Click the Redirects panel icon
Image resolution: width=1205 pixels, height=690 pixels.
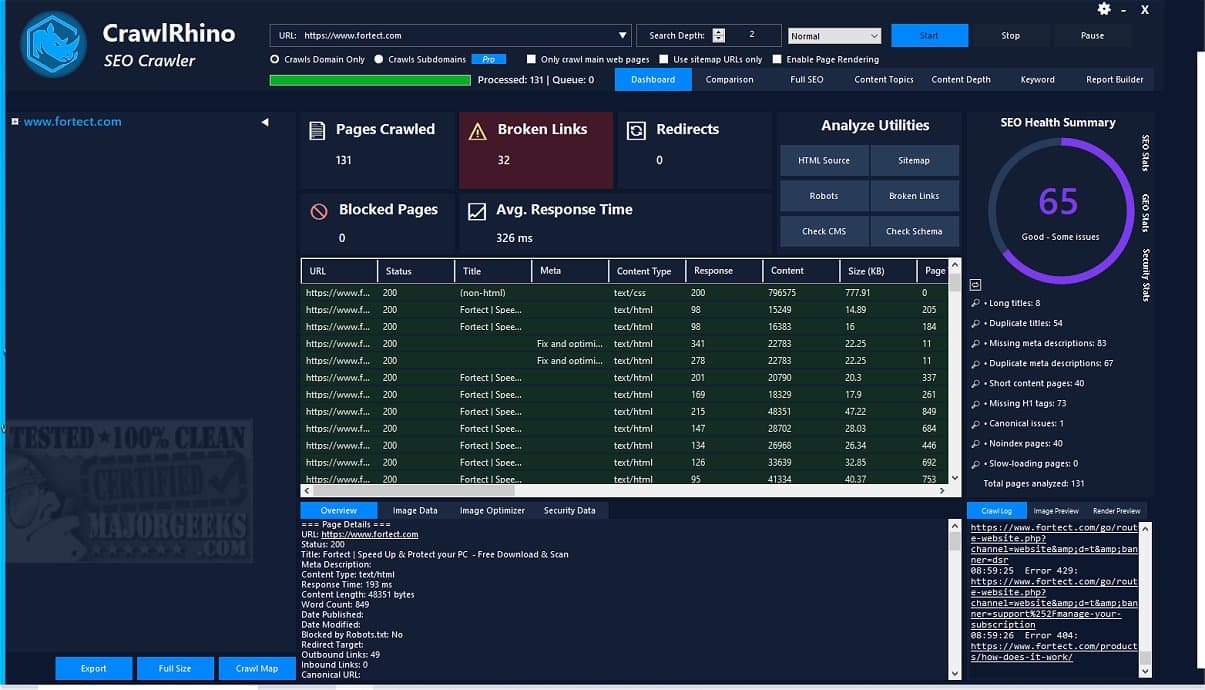(x=634, y=131)
